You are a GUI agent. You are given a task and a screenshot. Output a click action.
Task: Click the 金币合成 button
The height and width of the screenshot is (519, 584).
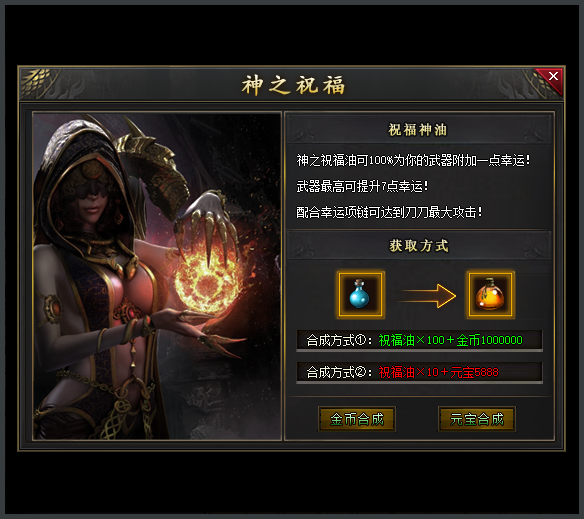pos(357,419)
